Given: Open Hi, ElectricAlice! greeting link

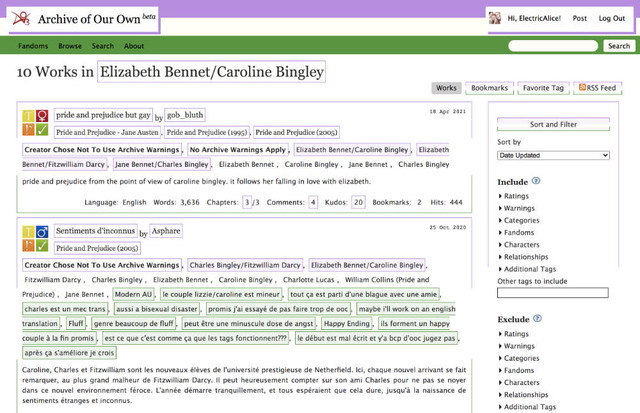Looking at the screenshot, I should [534, 18].
